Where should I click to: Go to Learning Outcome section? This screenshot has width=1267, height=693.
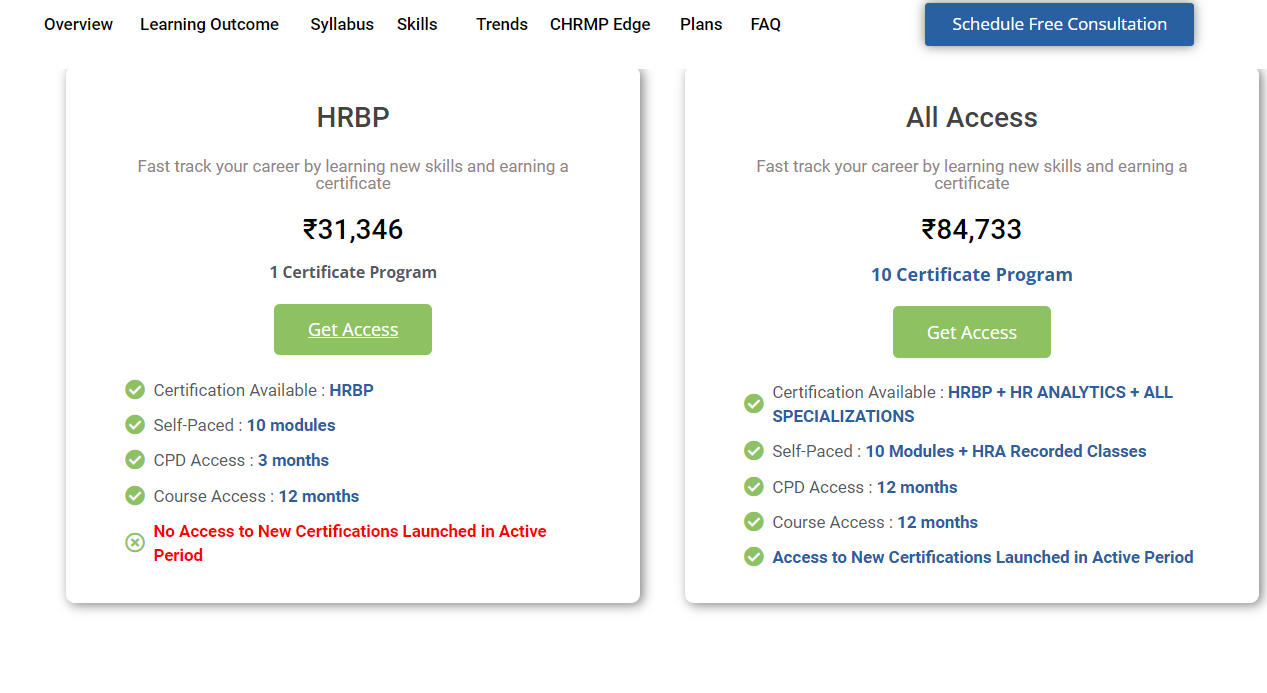point(209,24)
